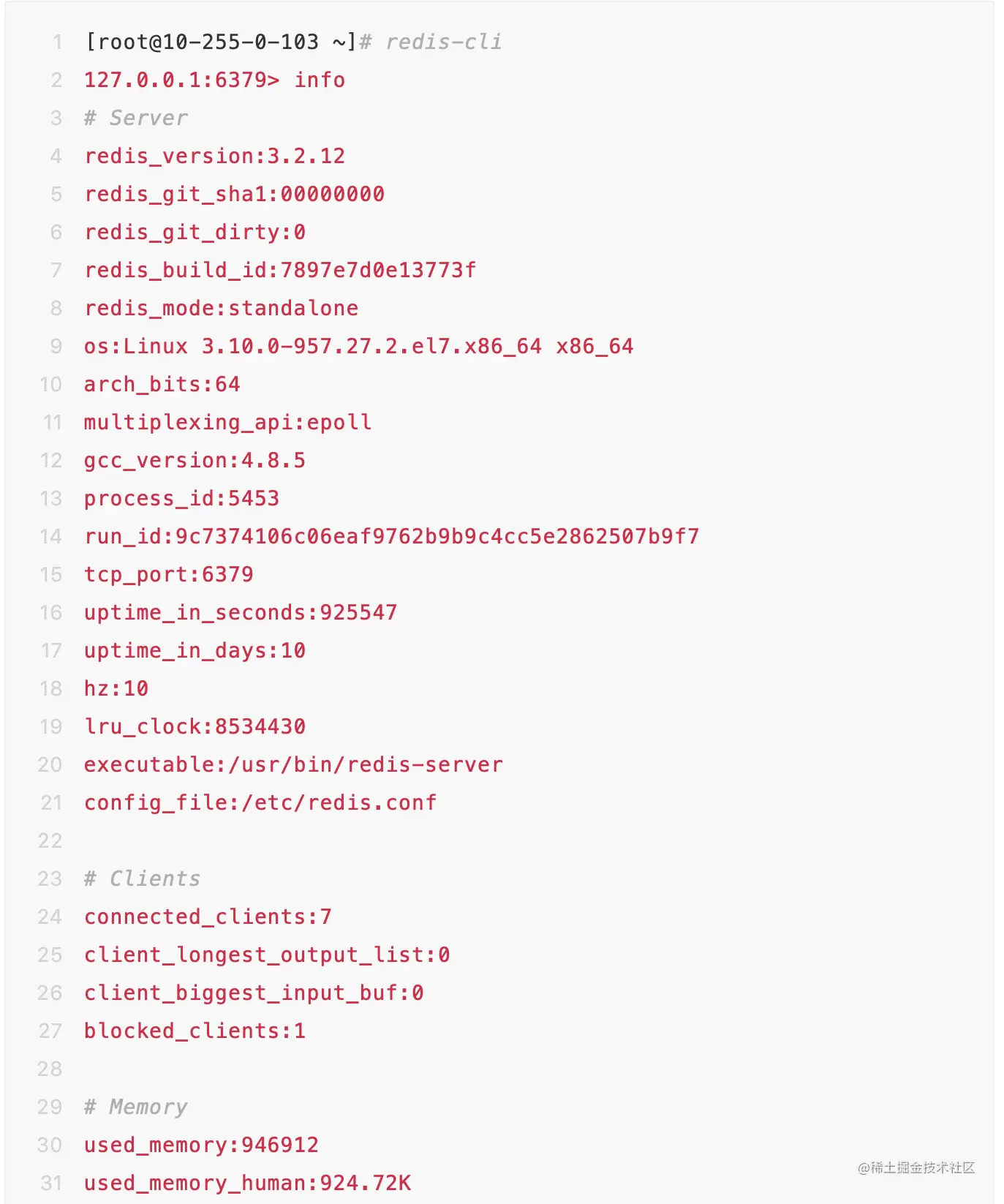Click the connected_clients:7 line
The image size is (1004, 1204).
[208, 917]
